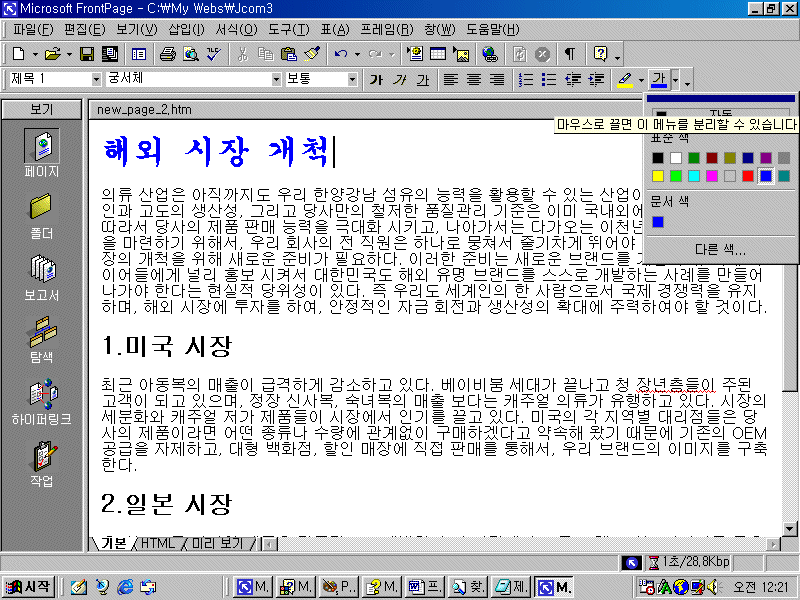
Task: Click the Refresh toolbar icon
Action: (x=519, y=54)
